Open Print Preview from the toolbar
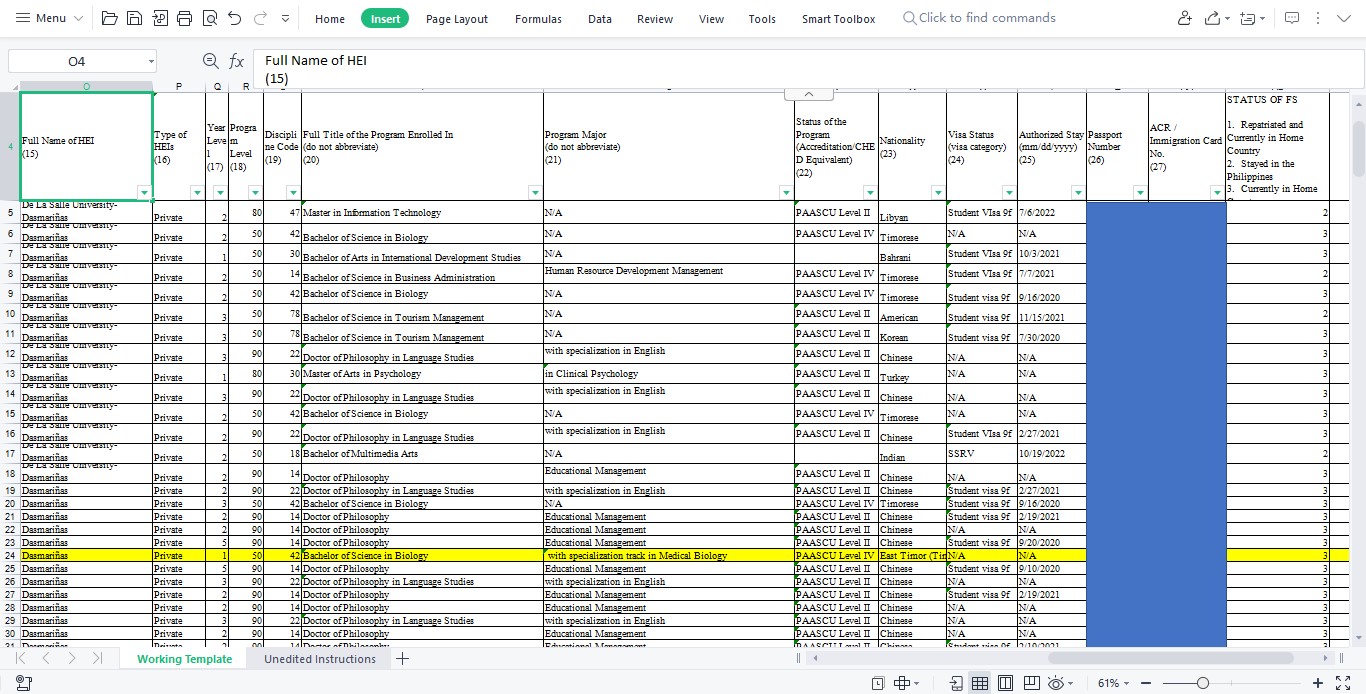1366x694 pixels. point(209,19)
